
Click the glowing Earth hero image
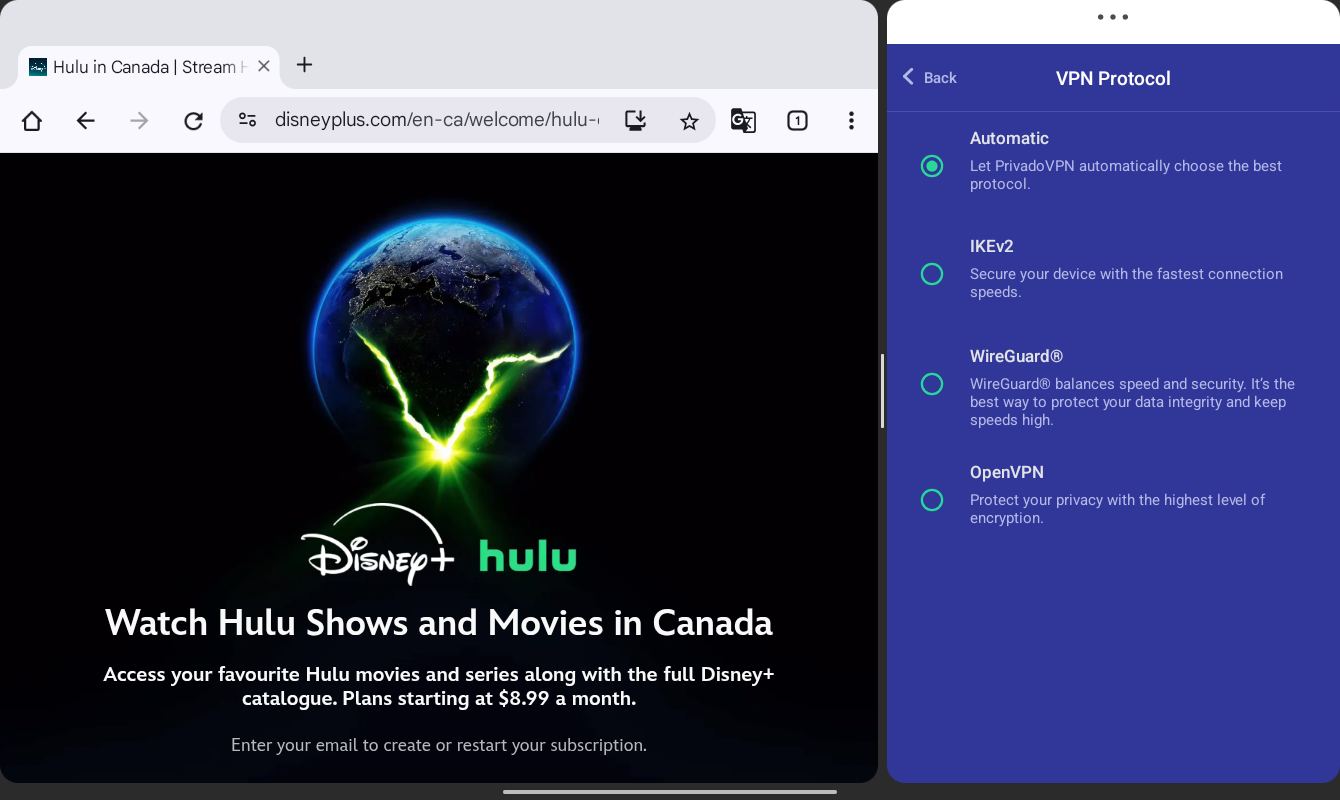[x=443, y=341]
